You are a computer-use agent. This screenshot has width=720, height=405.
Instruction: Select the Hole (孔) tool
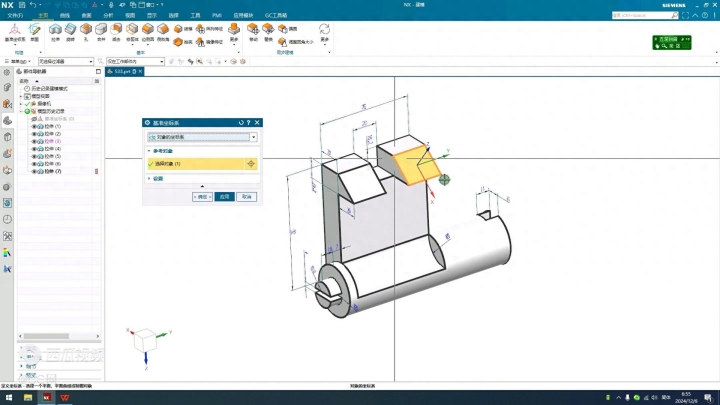(x=86, y=32)
